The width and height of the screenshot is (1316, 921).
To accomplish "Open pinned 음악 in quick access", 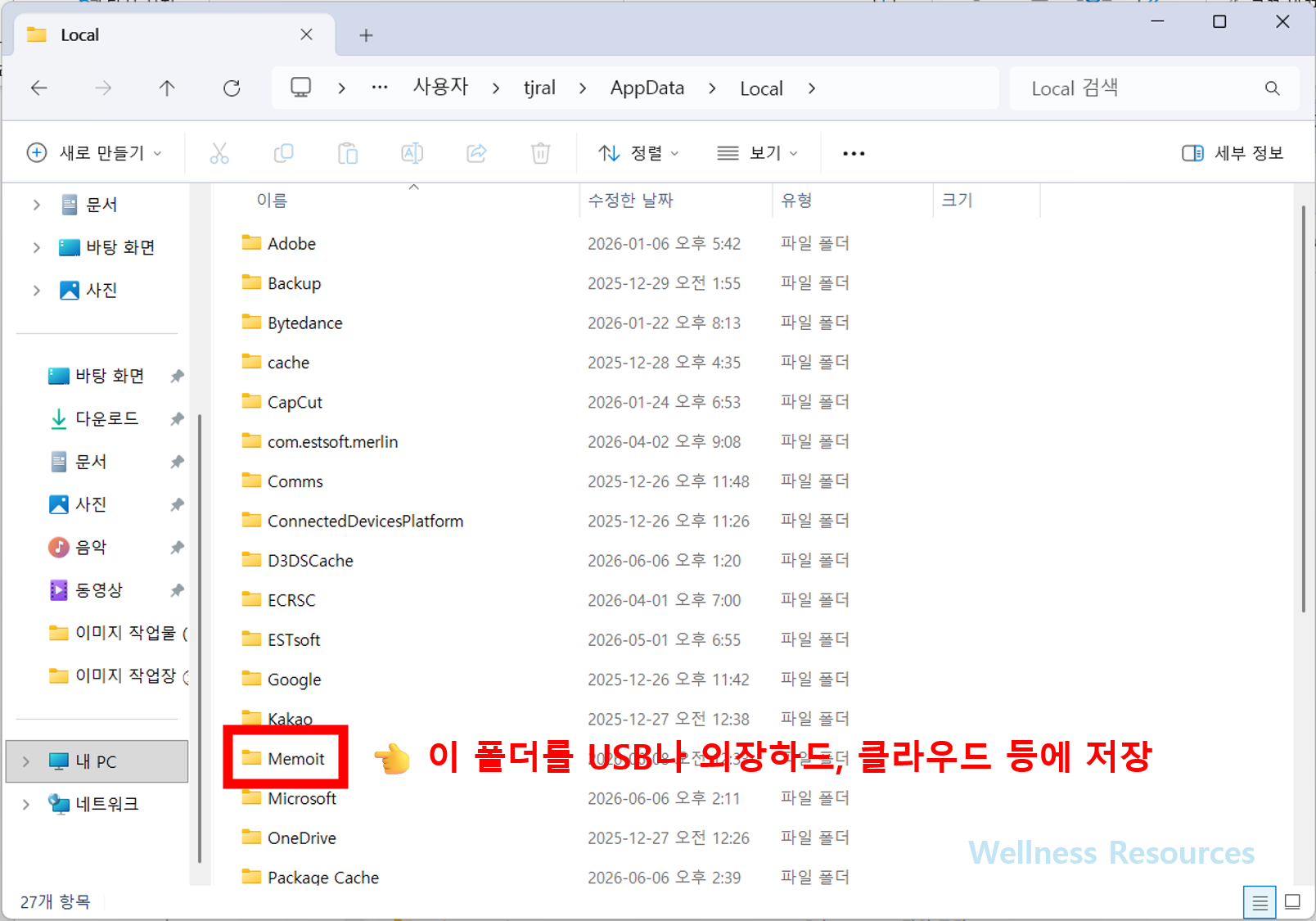I will pyautogui.click(x=90, y=547).
